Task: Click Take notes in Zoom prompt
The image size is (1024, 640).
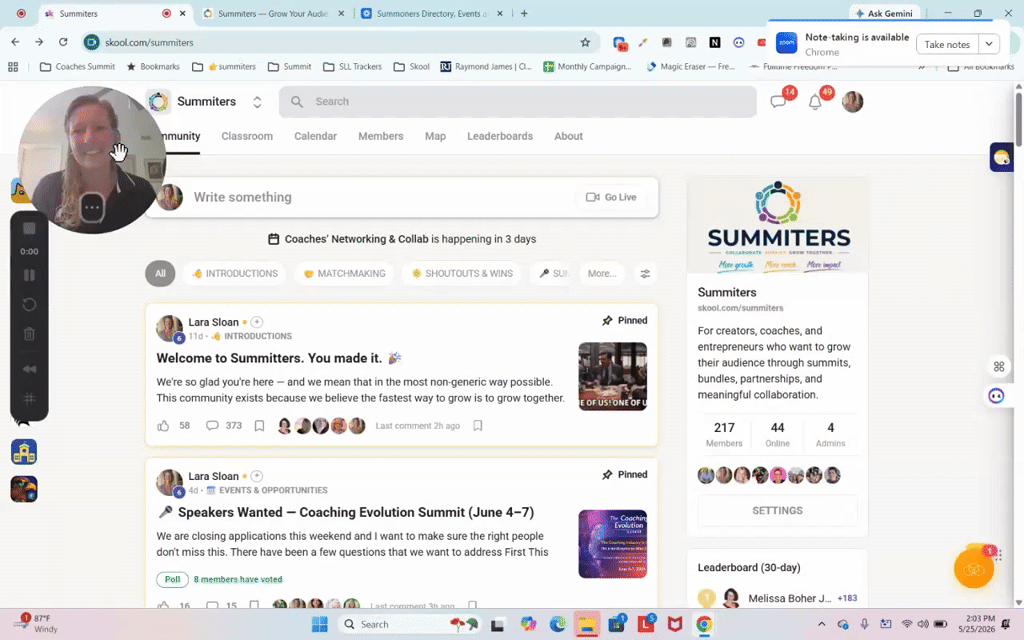Action: pyautogui.click(x=947, y=44)
